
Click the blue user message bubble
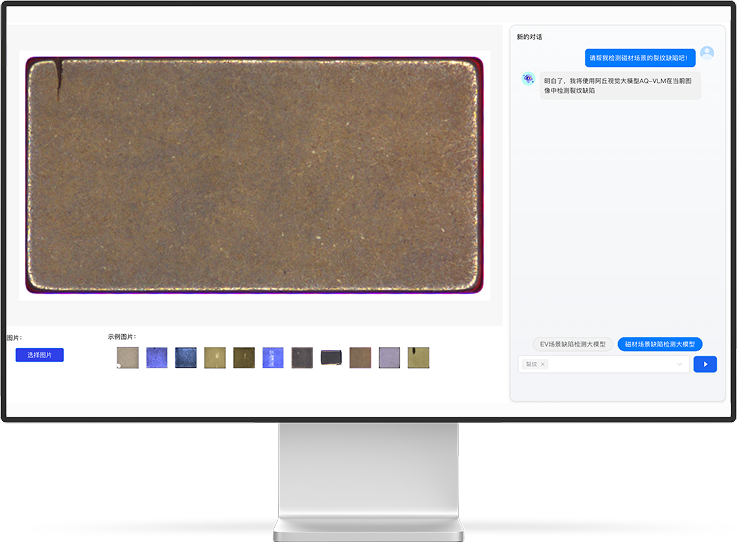640,58
